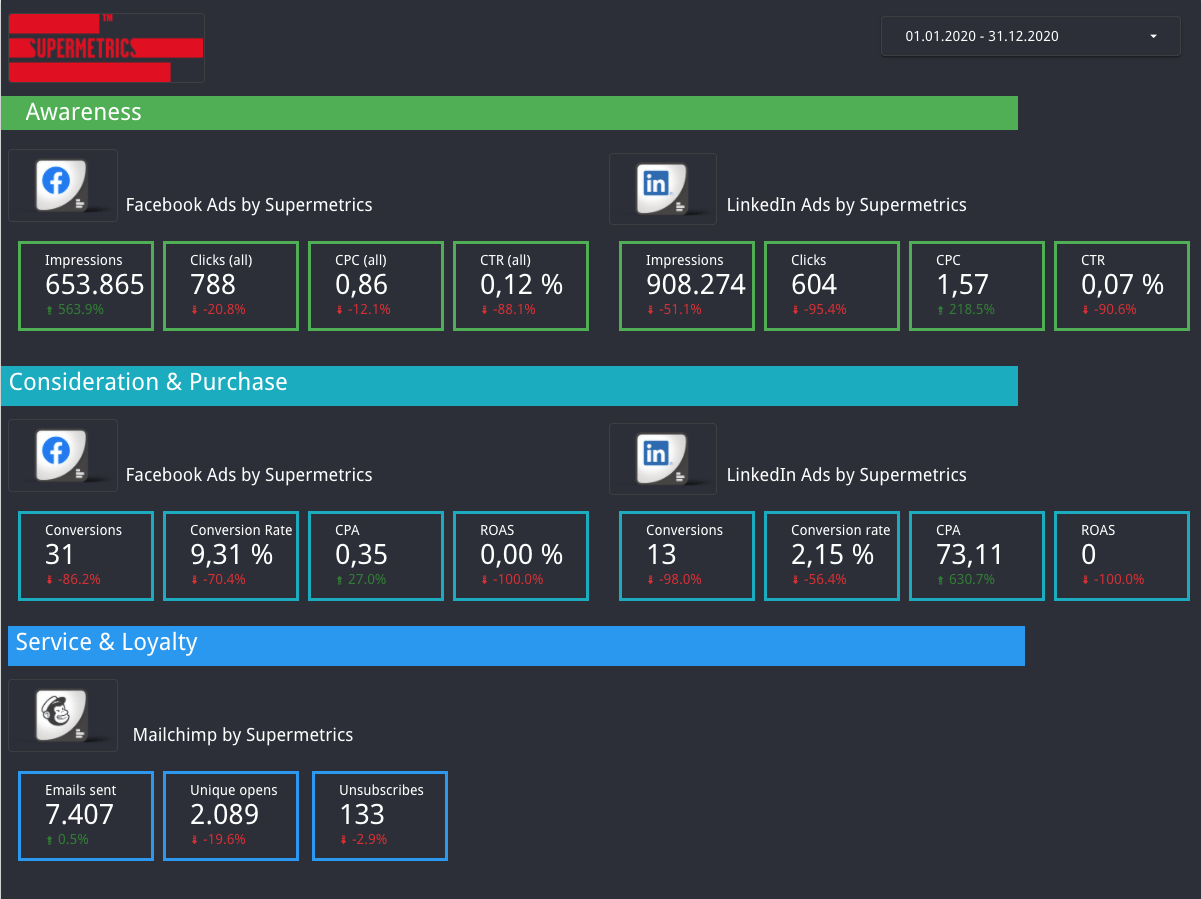Select LinkedIn ROAS scorecard 0

click(x=1122, y=556)
